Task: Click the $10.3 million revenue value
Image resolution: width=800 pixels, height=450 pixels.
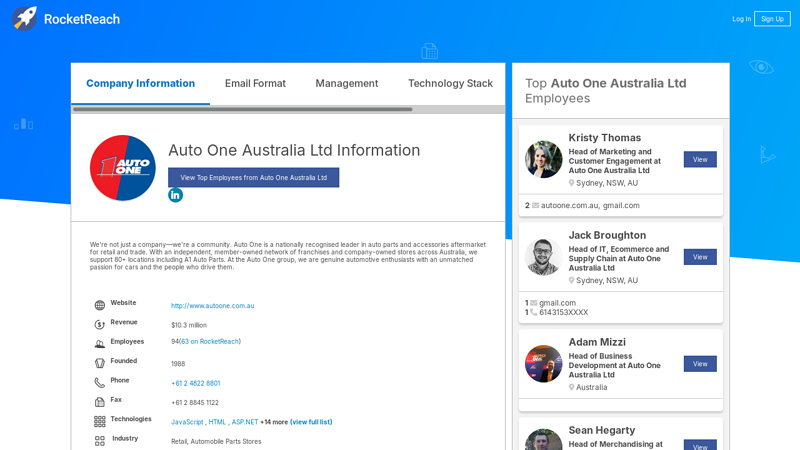Action: pos(189,325)
